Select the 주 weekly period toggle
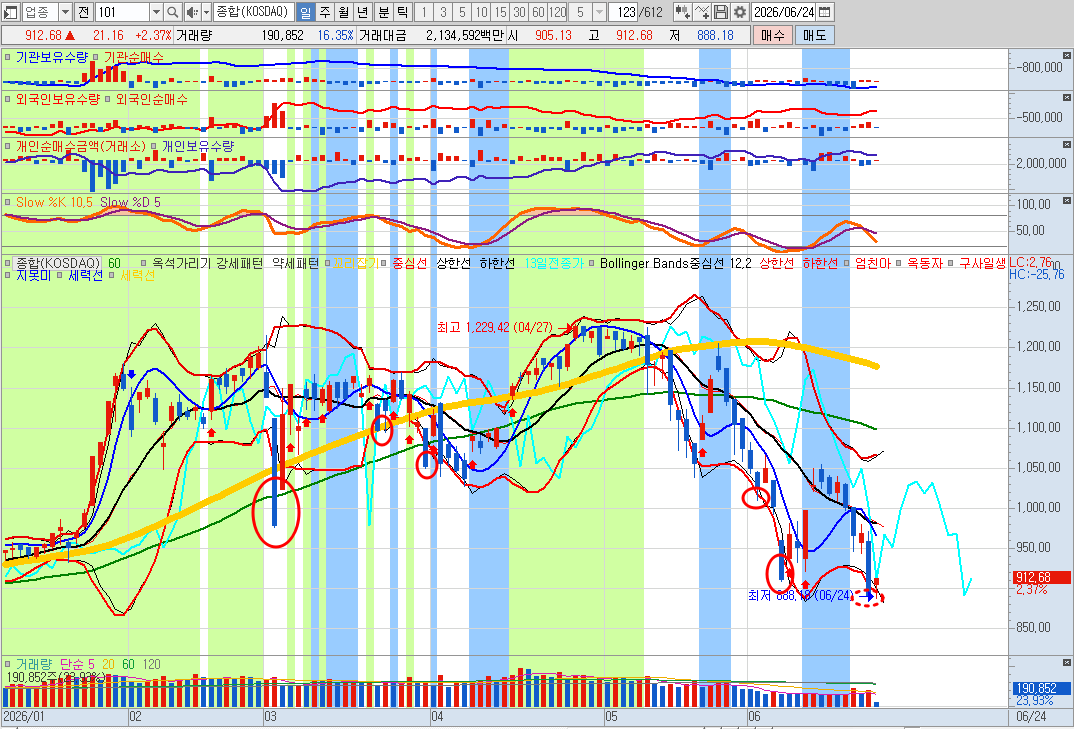 [x=325, y=12]
